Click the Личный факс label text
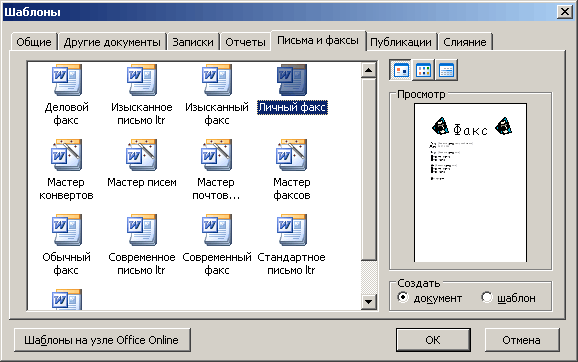The width and height of the screenshot is (578, 362). [x=292, y=107]
